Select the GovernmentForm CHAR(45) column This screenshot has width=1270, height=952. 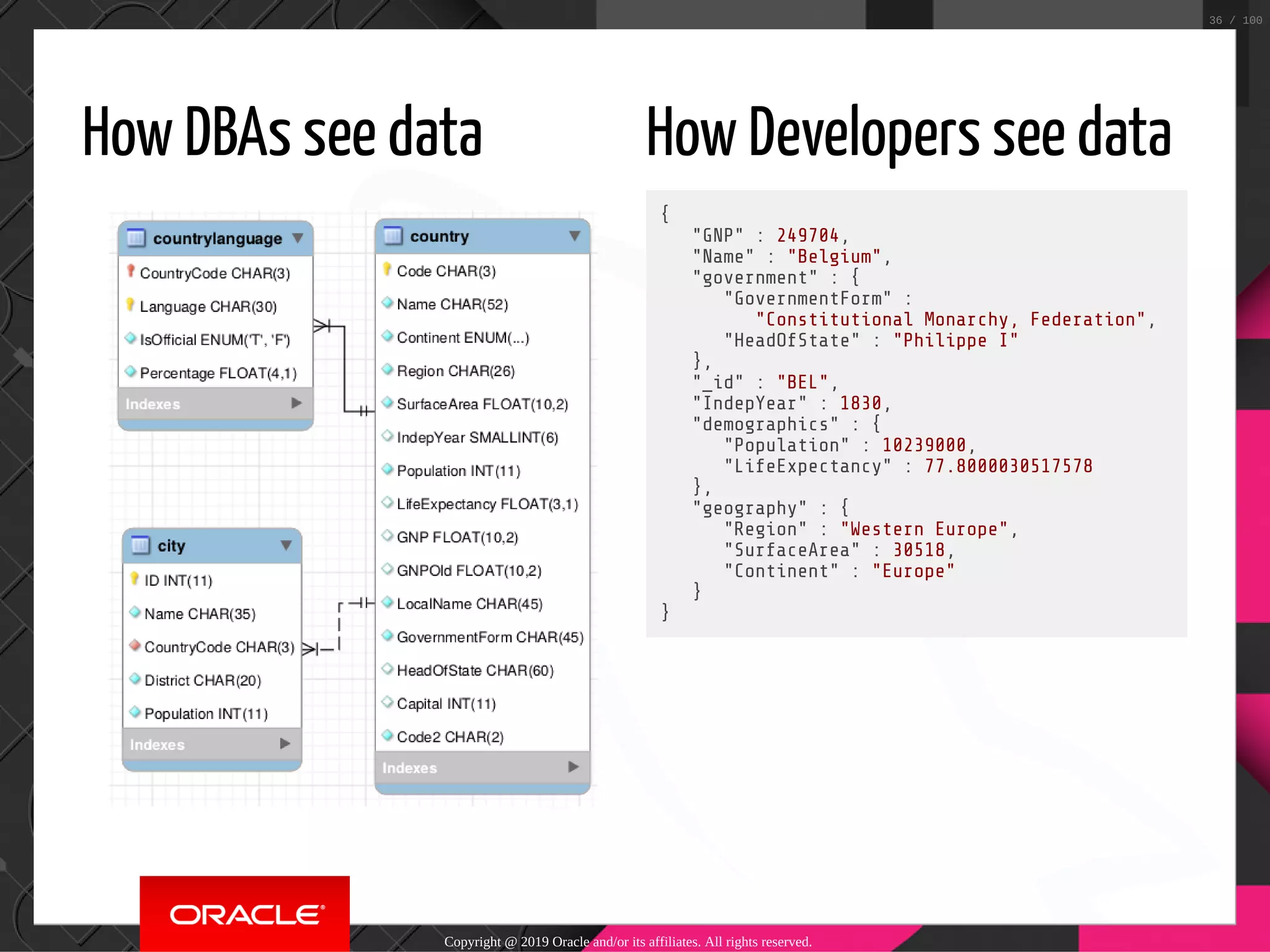[x=490, y=637]
